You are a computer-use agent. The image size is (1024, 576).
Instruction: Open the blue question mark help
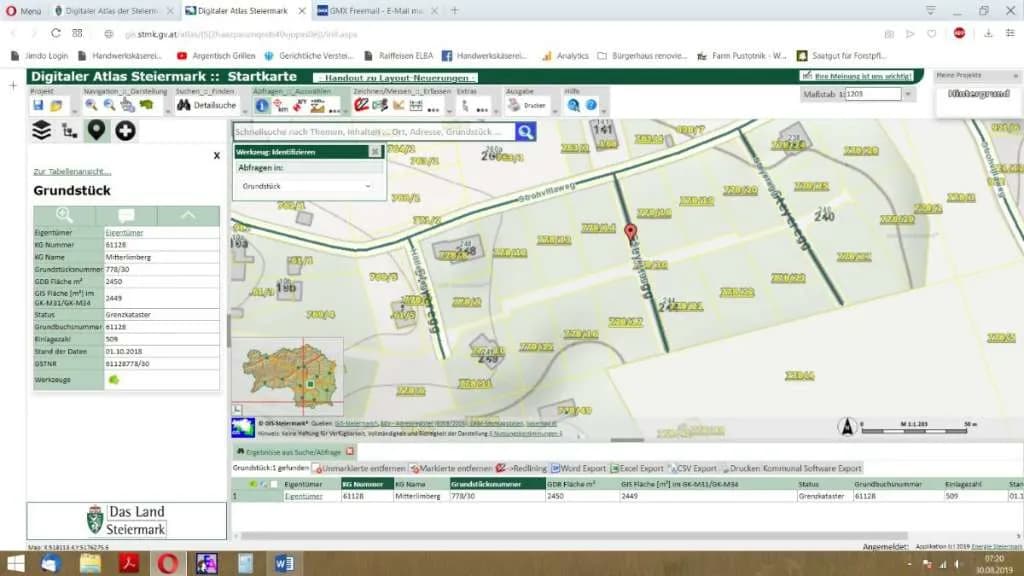(590, 104)
